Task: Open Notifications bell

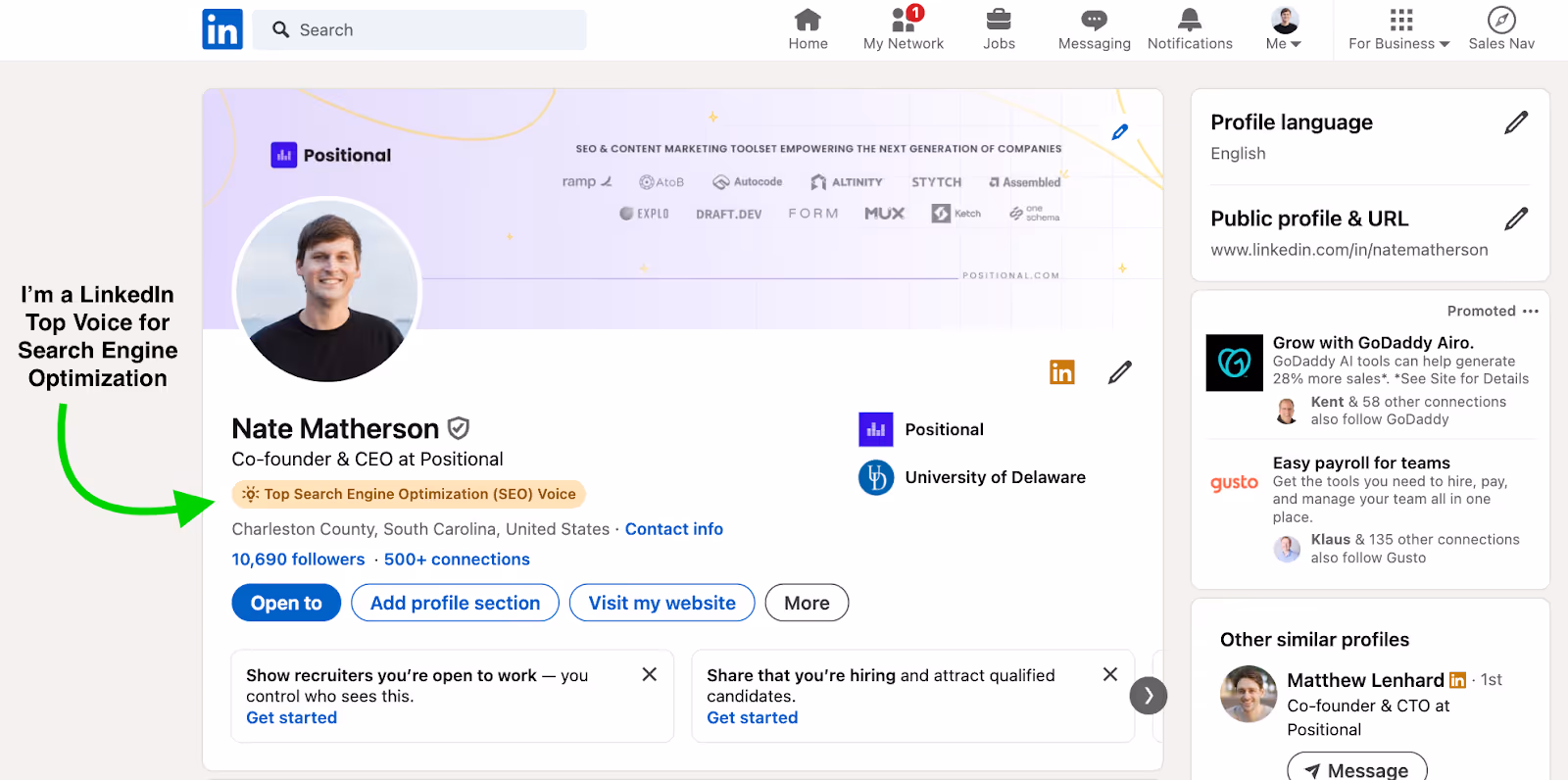Action: click(x=1190, y=29)
